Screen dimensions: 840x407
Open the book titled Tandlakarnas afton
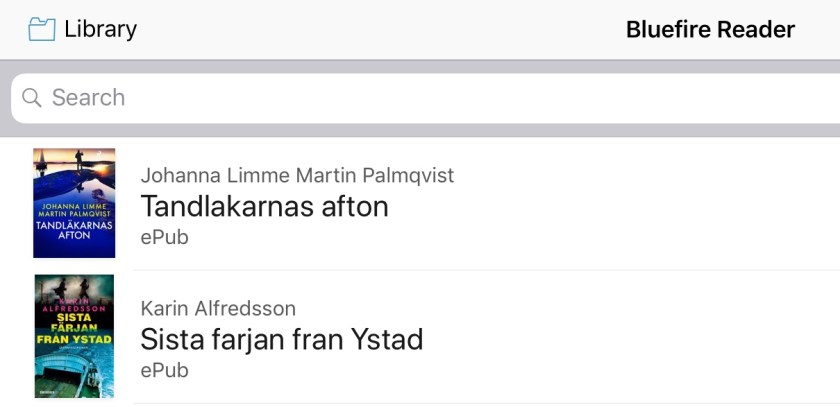pyautogui.click(x=264, y=206)
